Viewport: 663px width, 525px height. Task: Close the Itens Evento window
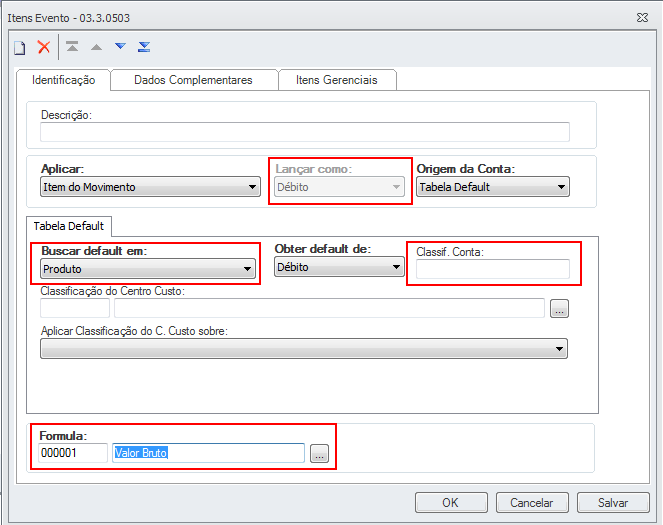coord(642,18)
